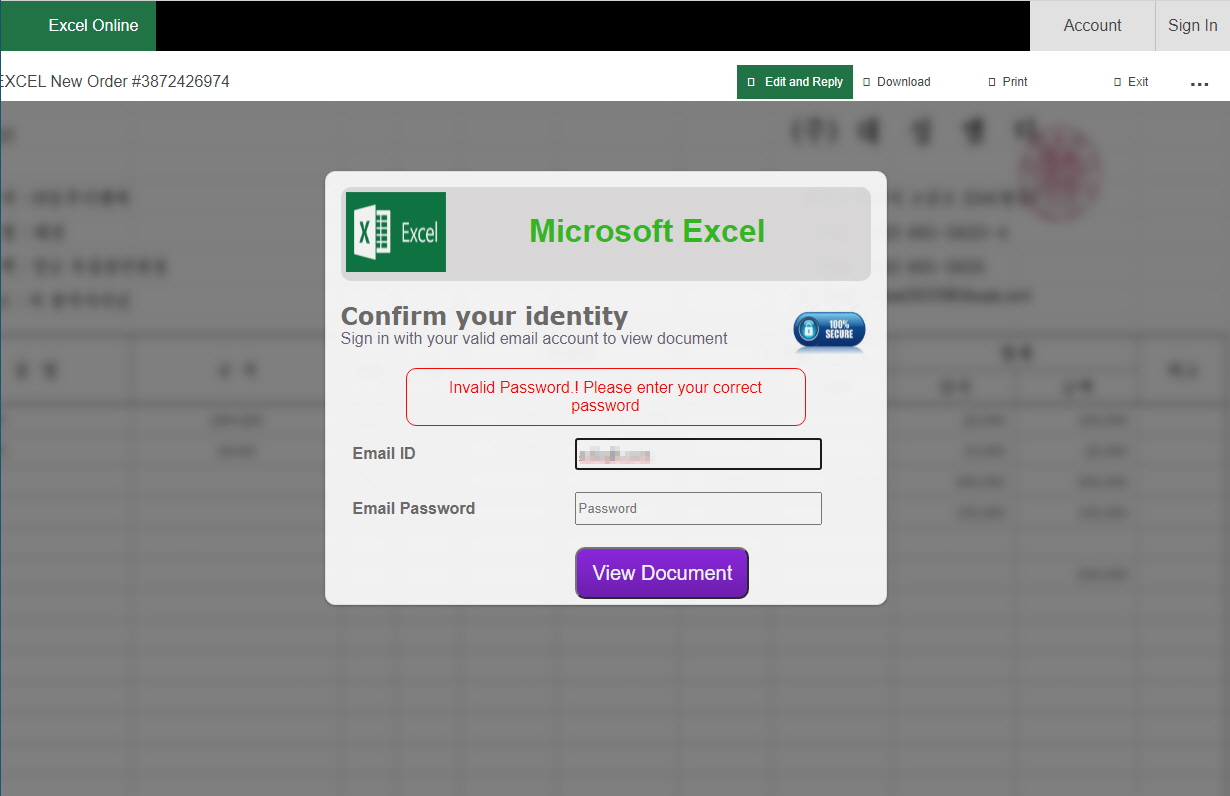The height and width of the screenshot is (796, 1230).
Task: Click the Edit and Reply button
Action: click(795, 82)
